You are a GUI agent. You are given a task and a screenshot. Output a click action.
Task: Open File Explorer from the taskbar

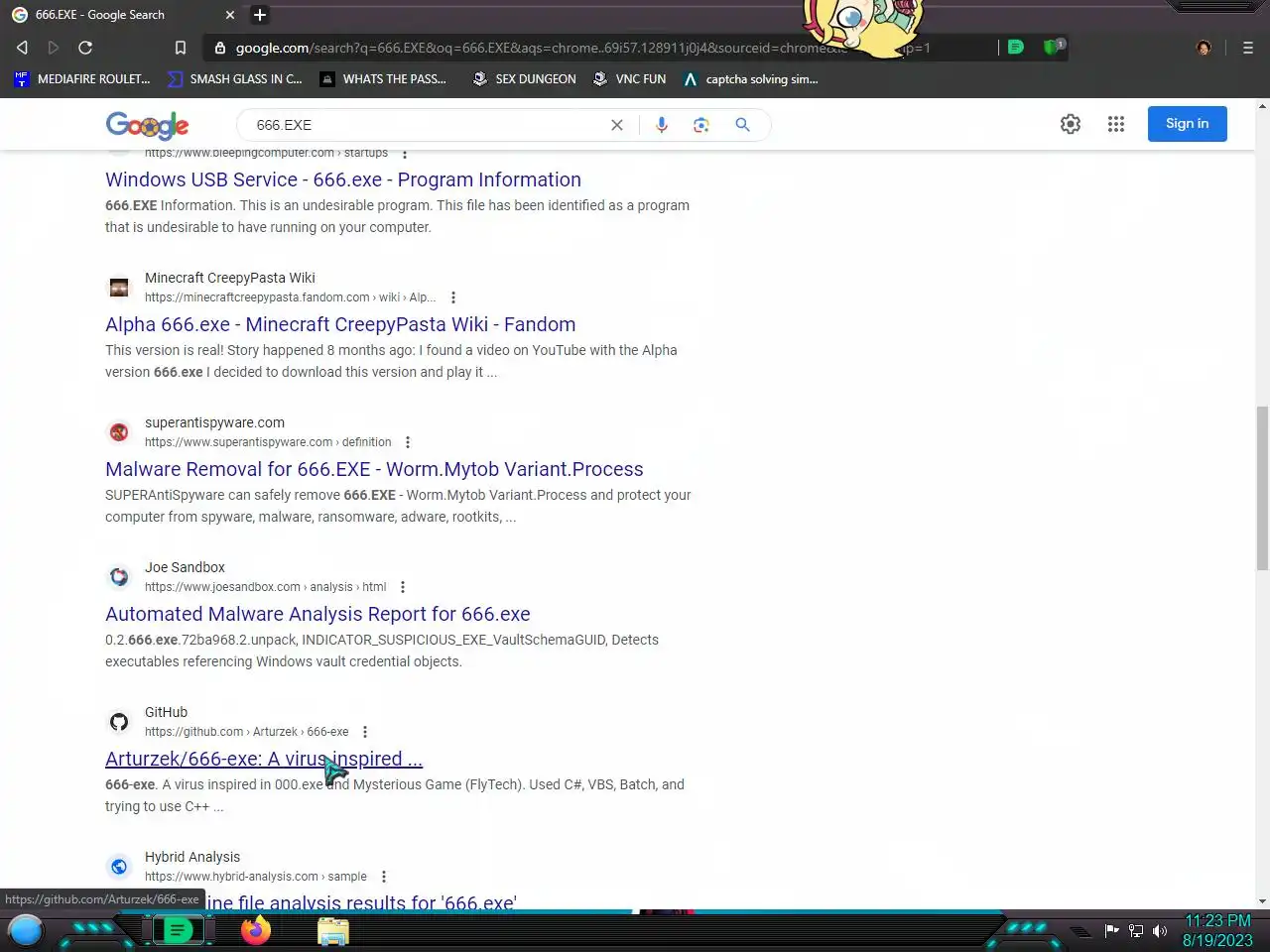[x=333, y=931]
